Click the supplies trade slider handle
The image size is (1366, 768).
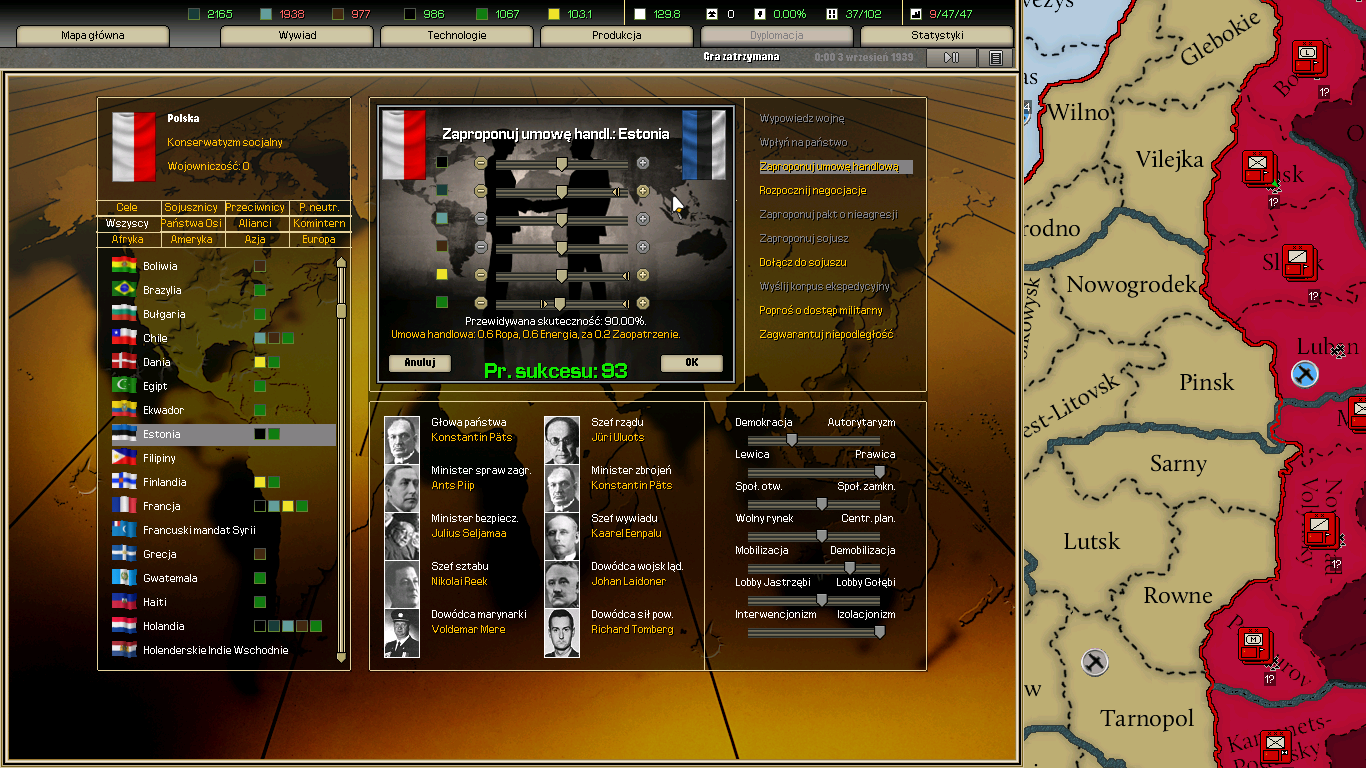[x=560, y=303]
